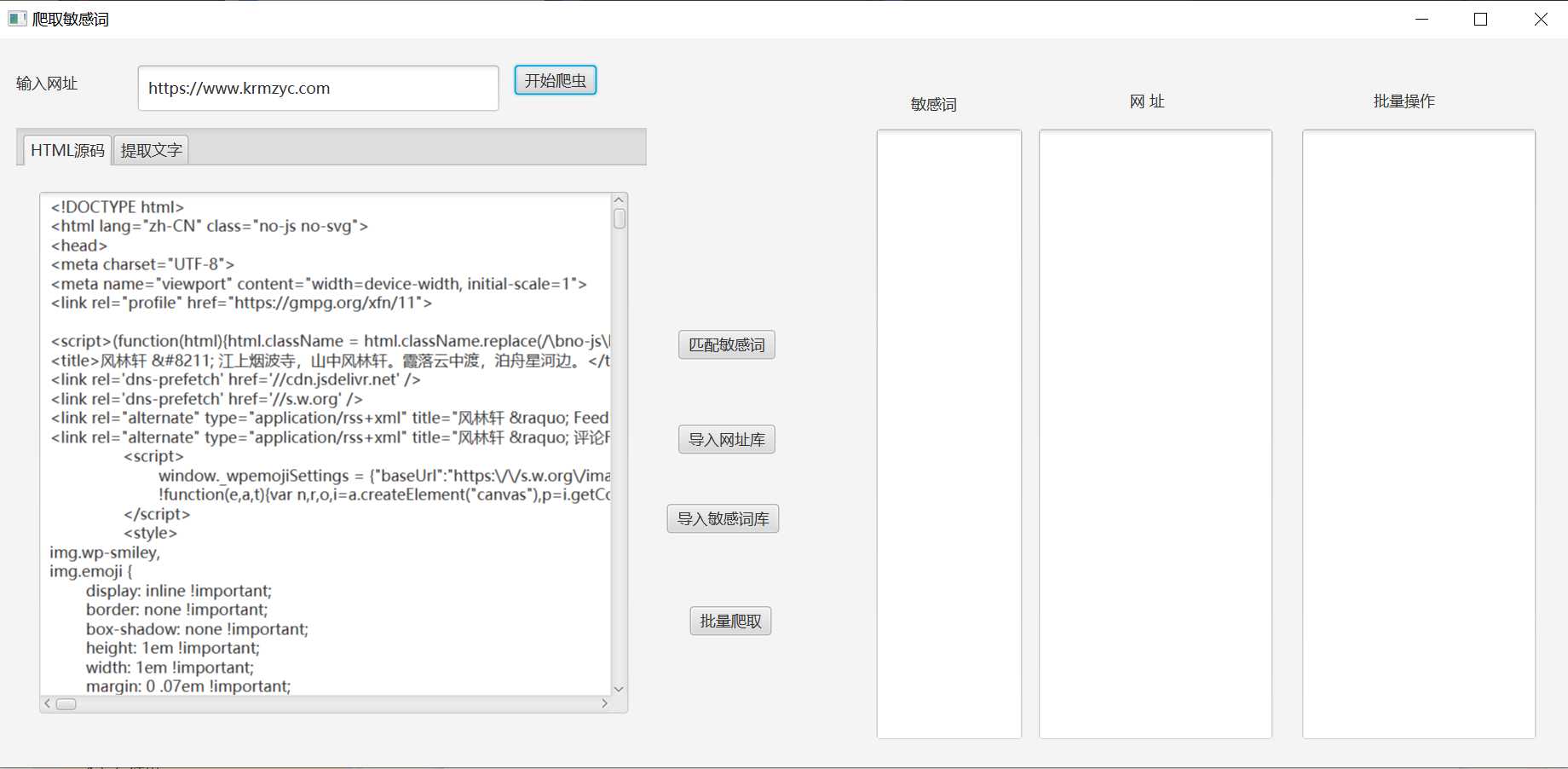Click inside the 敏感词 list box
This screenshot has width=1568, height=769.
click(x=948, y=434)
